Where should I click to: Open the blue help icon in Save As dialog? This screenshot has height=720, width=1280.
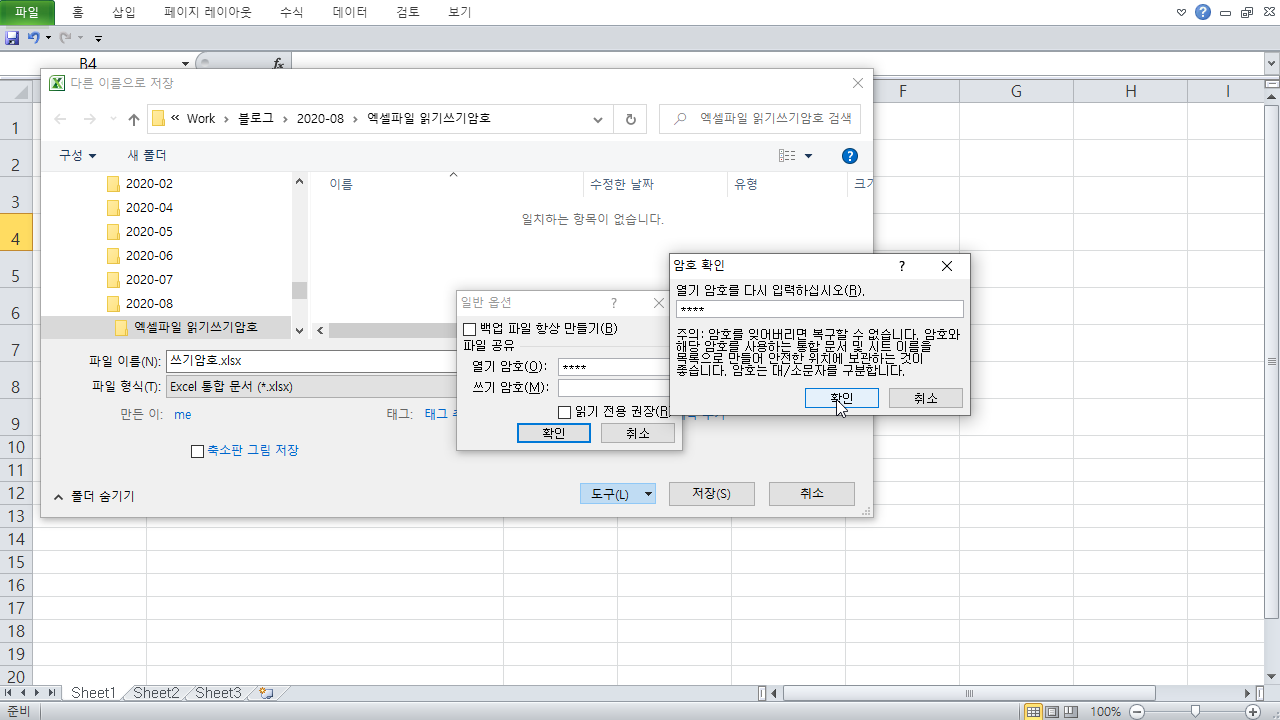click(x=850, y=156)
